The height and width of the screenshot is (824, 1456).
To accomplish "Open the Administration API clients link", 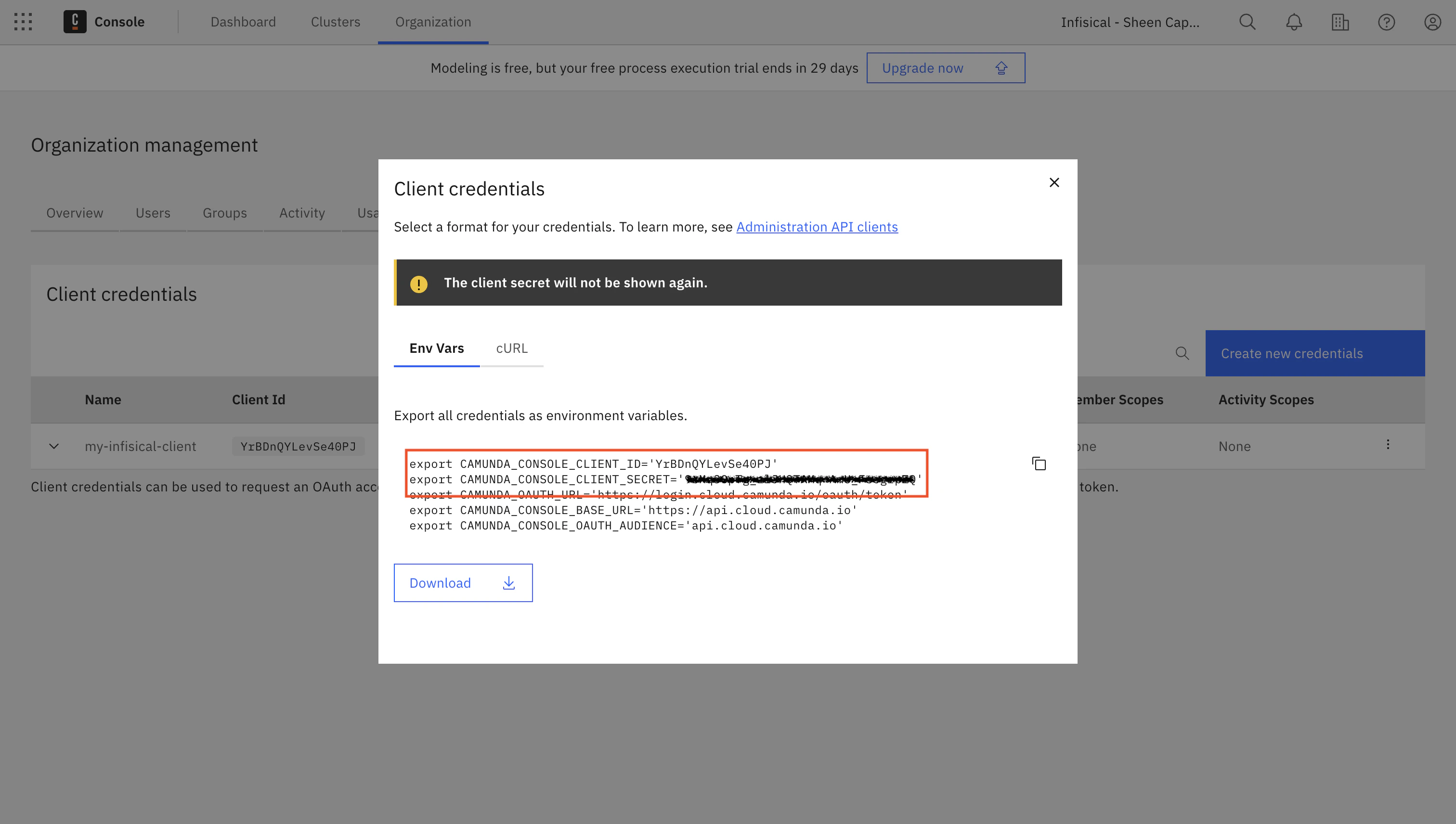I will click(x=817, y=227).
